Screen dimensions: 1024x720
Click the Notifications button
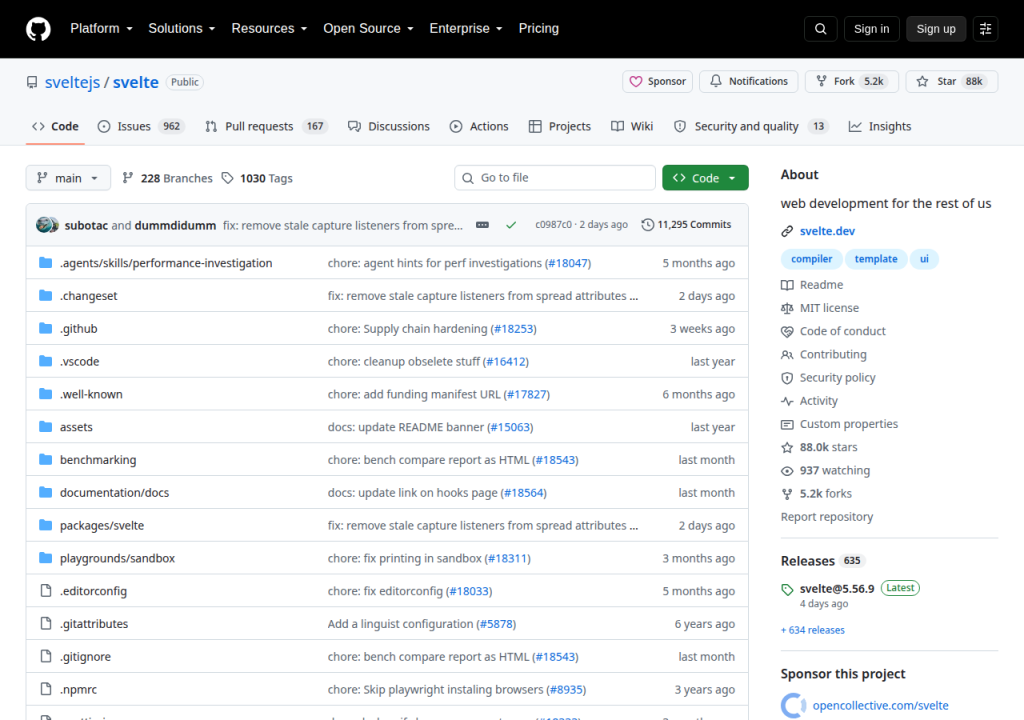pyautogui.click(x=748, y=81)
